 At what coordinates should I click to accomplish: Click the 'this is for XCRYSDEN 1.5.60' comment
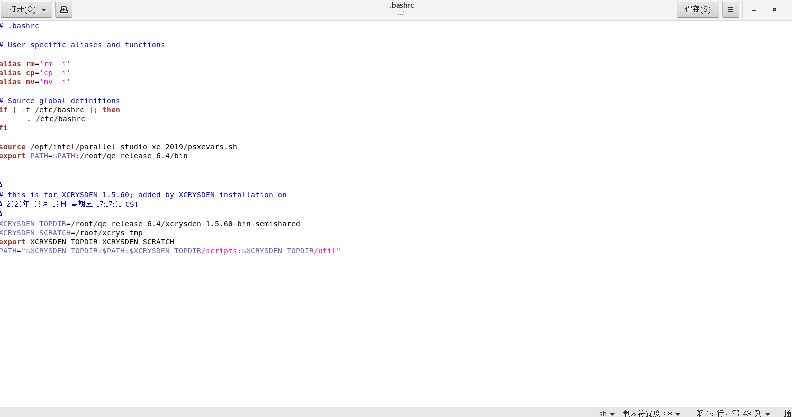tap(143, 195)
